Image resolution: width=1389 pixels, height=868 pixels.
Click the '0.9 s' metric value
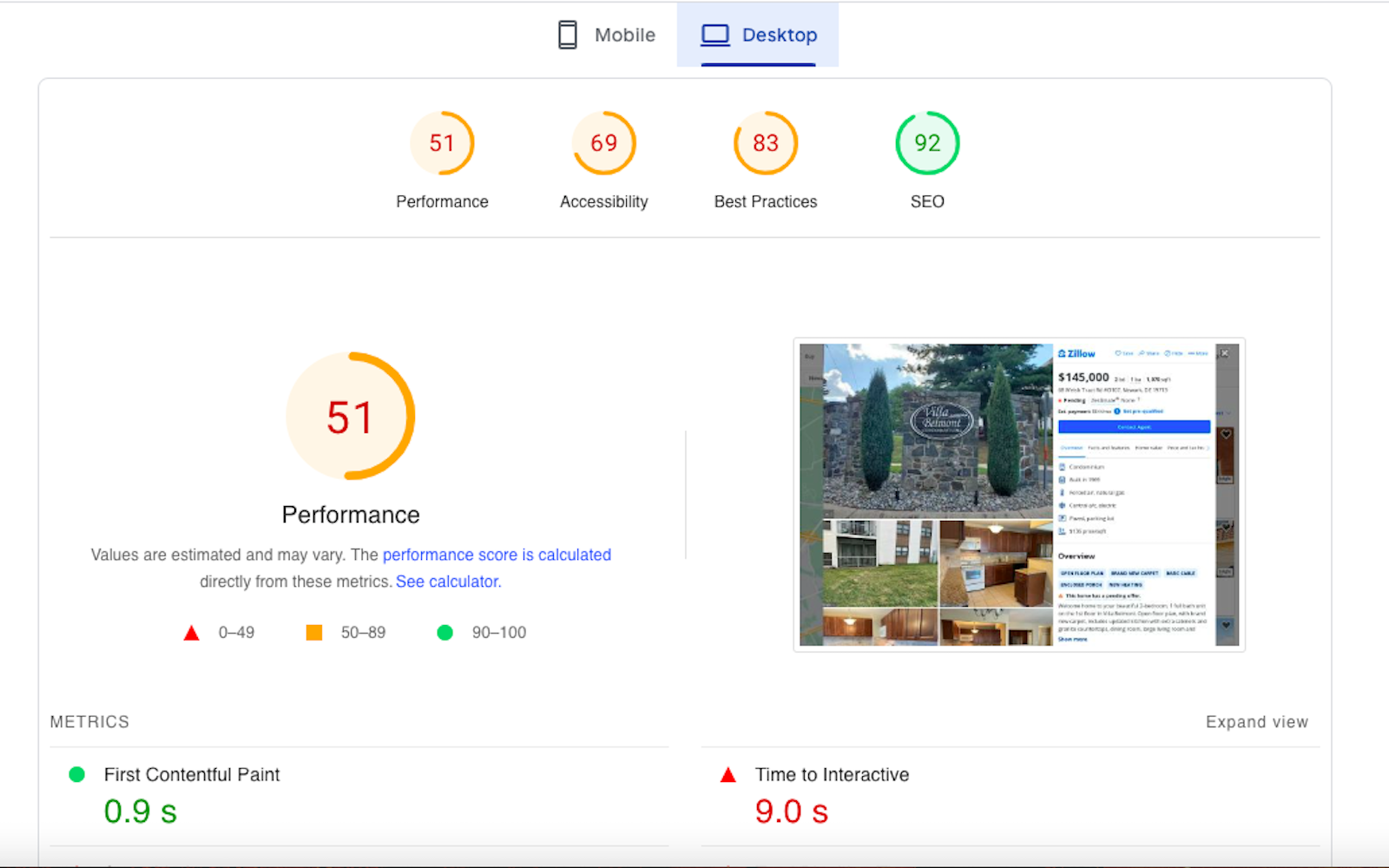point(141,812)
